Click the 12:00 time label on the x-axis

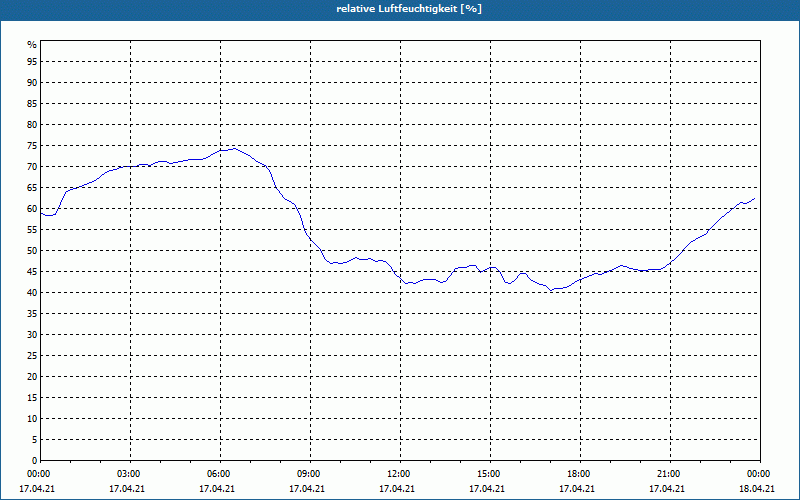point(397,474)
